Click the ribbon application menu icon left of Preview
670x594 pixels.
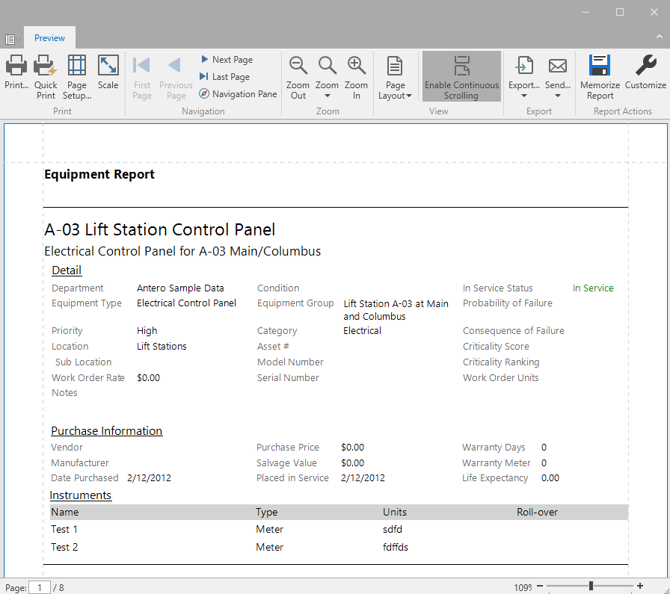[x=10, y=39]
